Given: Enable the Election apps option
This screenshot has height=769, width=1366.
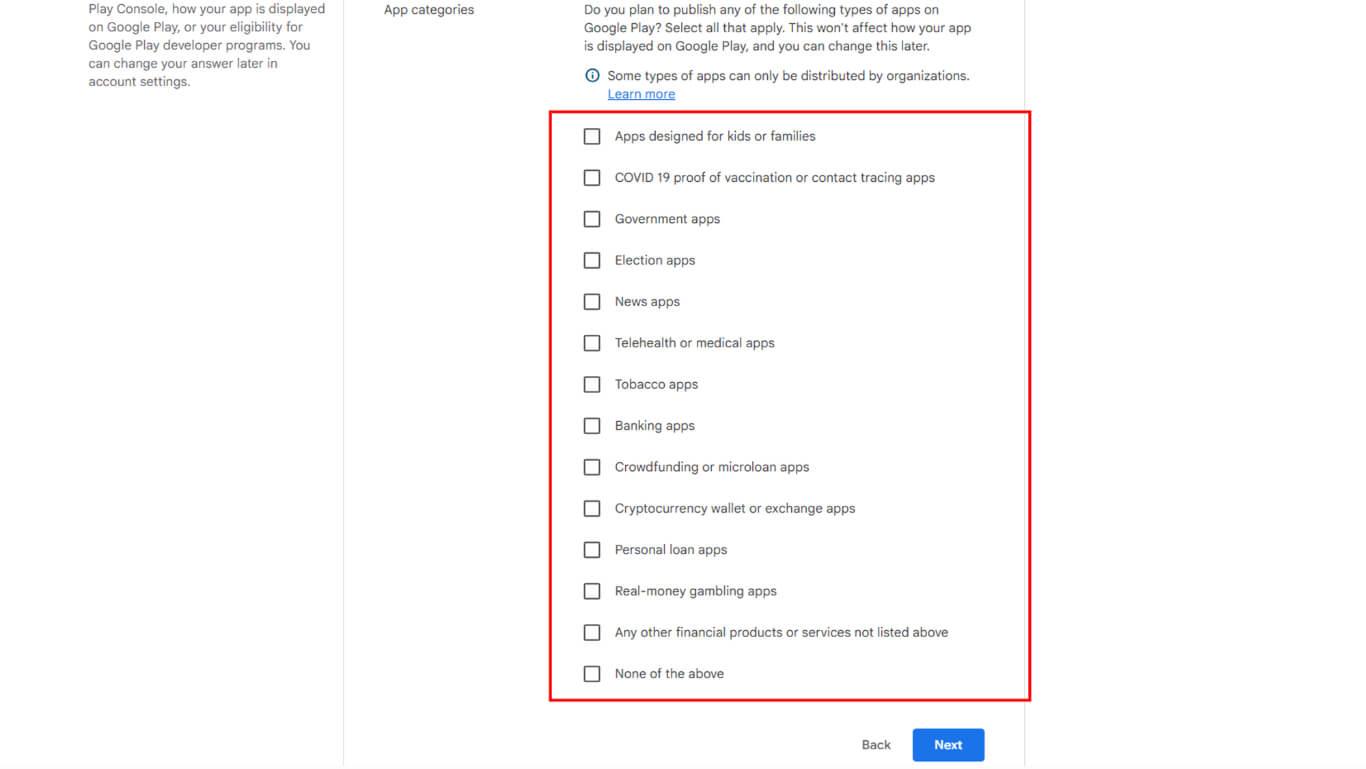Looking at the screenshot, I should point(592,260).
